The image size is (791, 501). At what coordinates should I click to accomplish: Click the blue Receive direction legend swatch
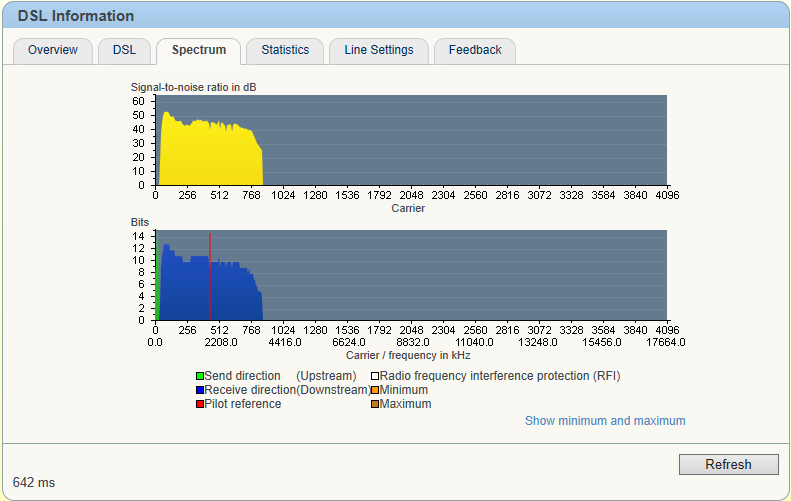click(200, 390)
